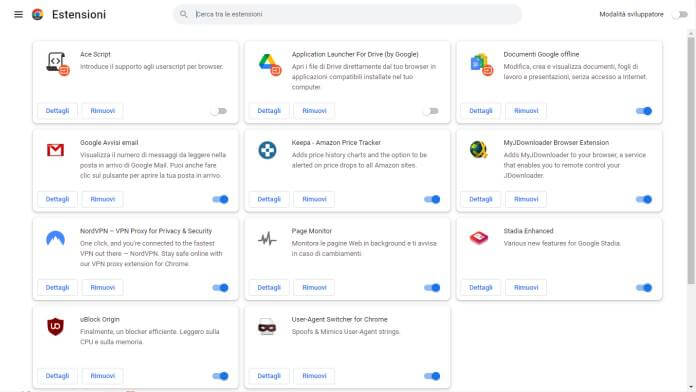696x392 pixels.
Task: Open Dettagli for Ace Script
Action: tap(57, 111)
